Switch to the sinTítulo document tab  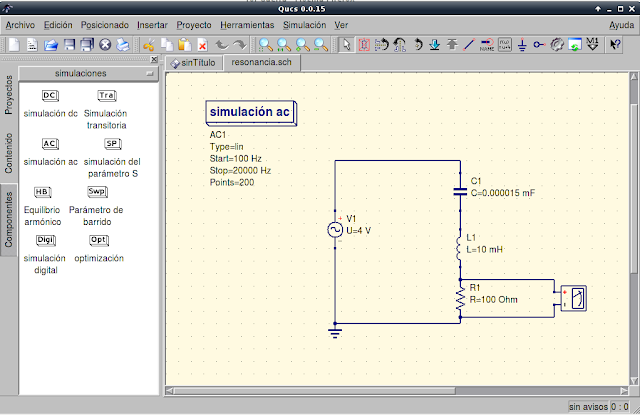click(x=195, y=61)
